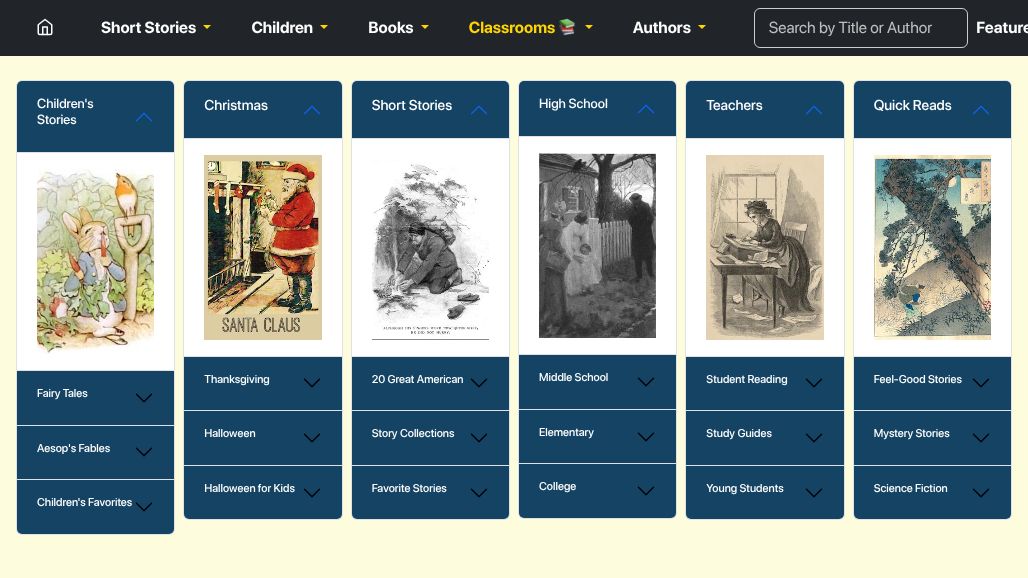
Task: Collapse the Quick Reads panel up arrow
Action: [981, 110]
